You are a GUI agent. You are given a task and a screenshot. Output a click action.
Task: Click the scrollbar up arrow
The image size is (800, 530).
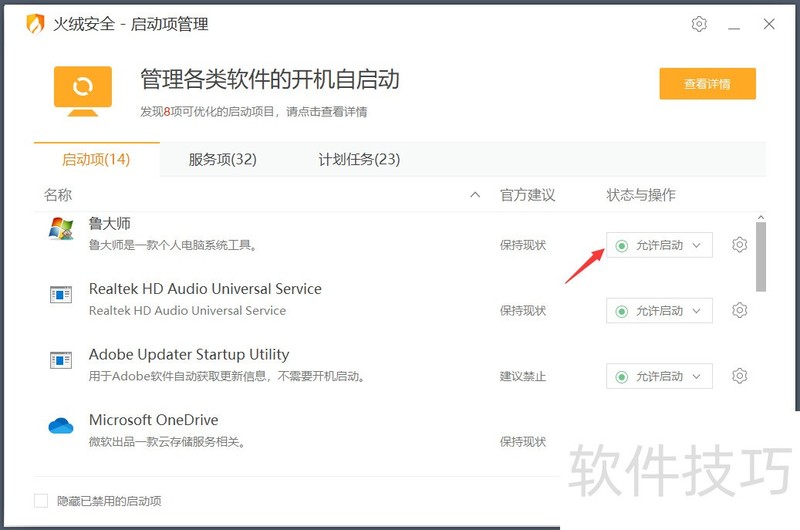[x=761, y=217]
